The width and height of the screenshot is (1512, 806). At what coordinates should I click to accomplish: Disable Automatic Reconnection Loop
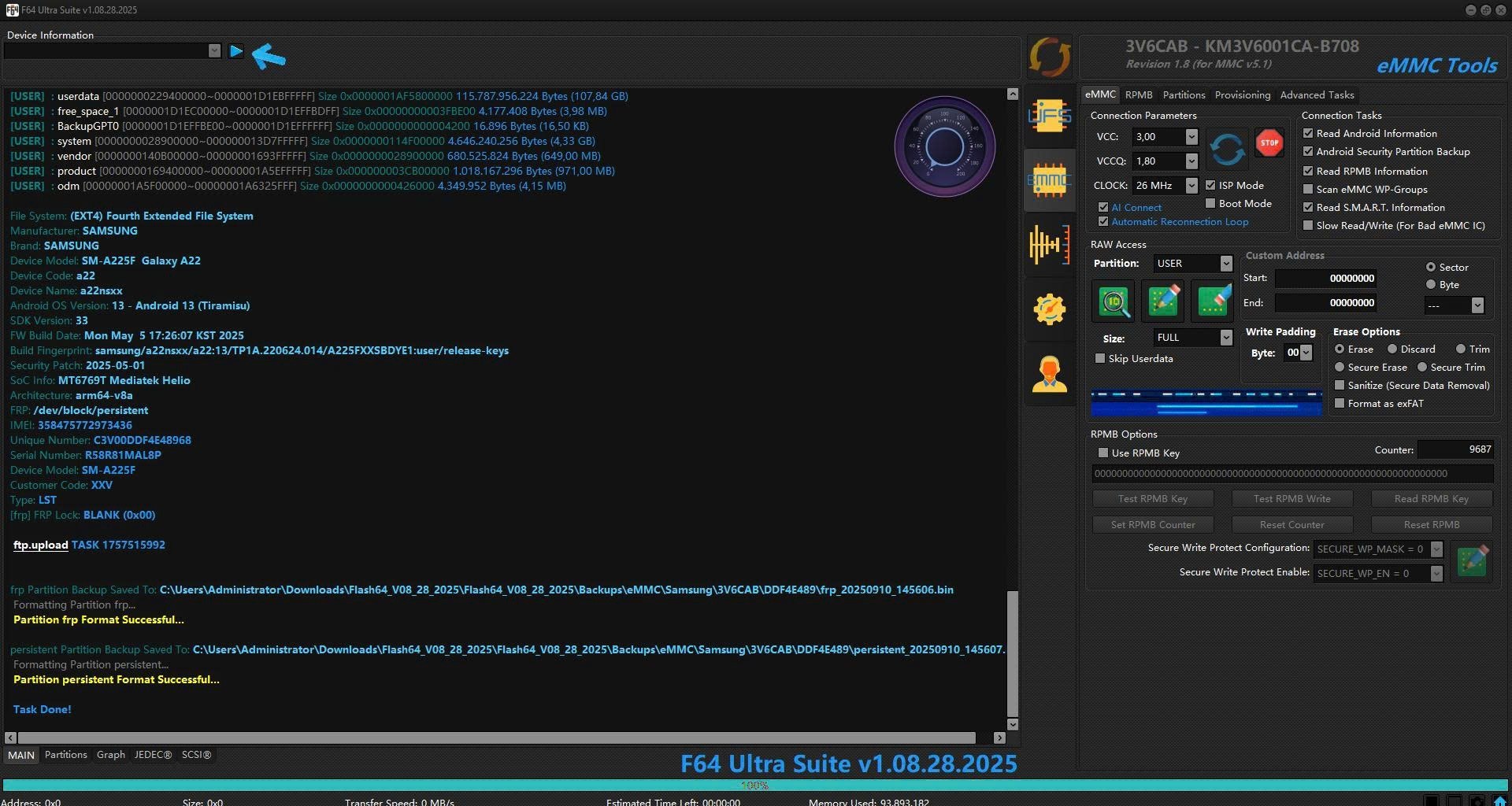(x=1103, y=222)
